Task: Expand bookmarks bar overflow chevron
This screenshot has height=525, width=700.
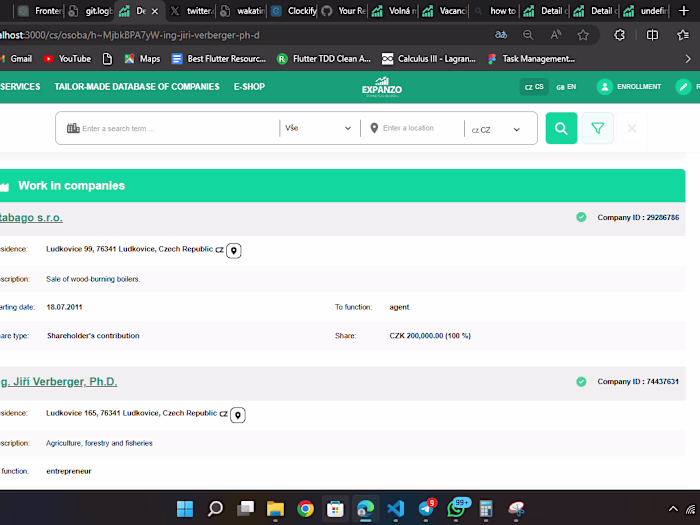Action: coord(688,59)
